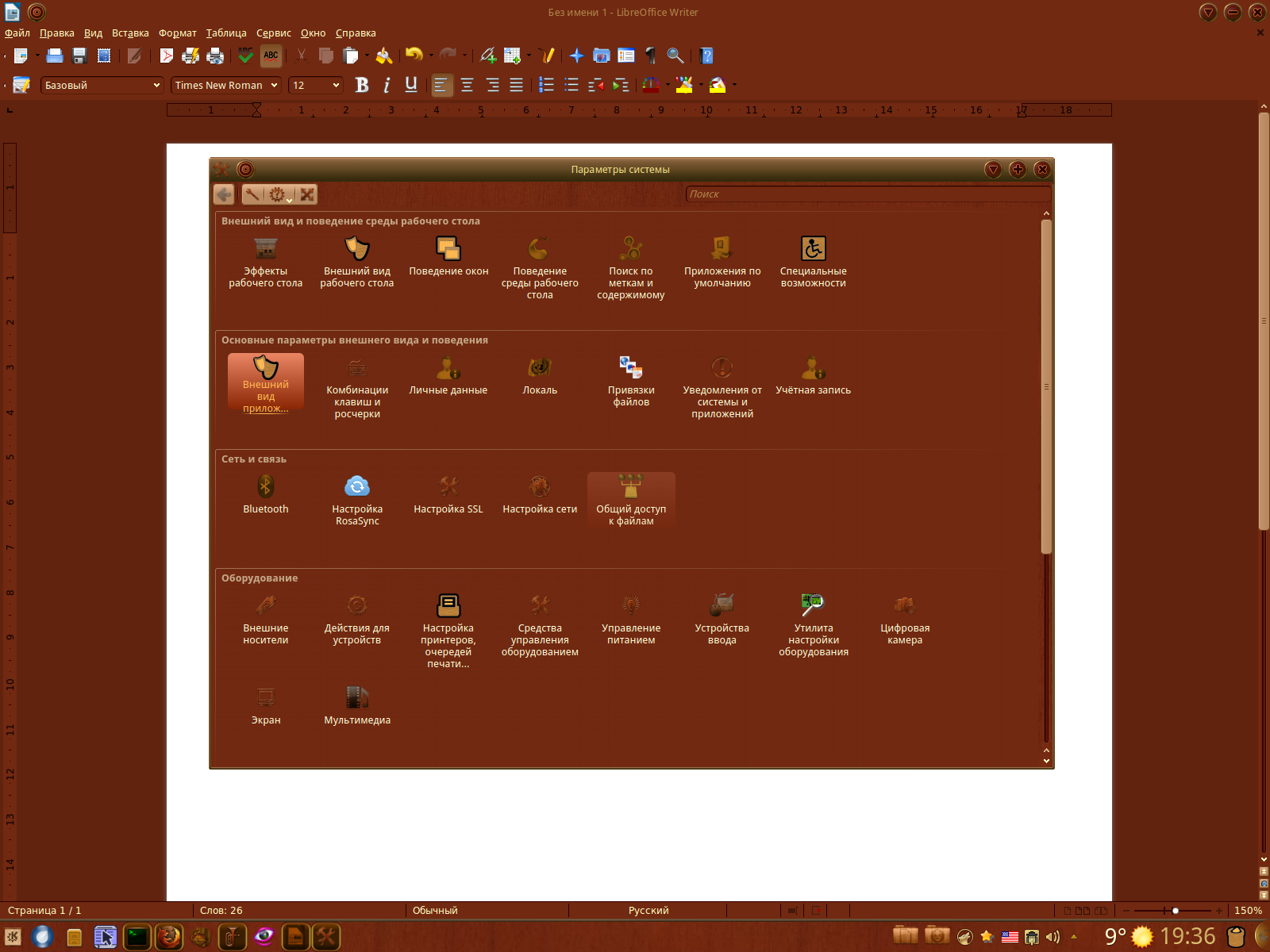Launch the terminal from the taskbar
The image size is (1270, 952).
tap(137, 937)
